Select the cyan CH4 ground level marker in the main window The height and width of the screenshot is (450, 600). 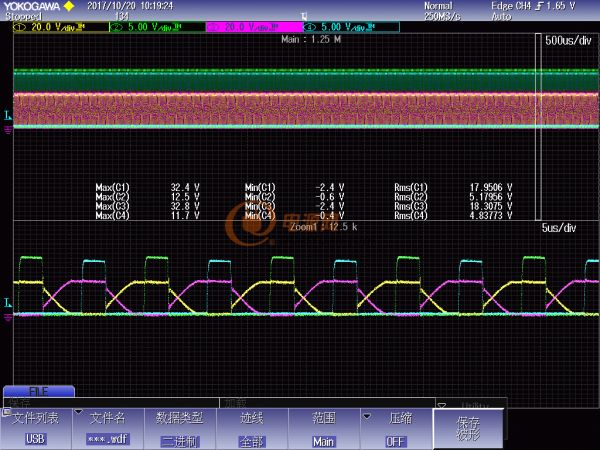[x=8, y=114]
